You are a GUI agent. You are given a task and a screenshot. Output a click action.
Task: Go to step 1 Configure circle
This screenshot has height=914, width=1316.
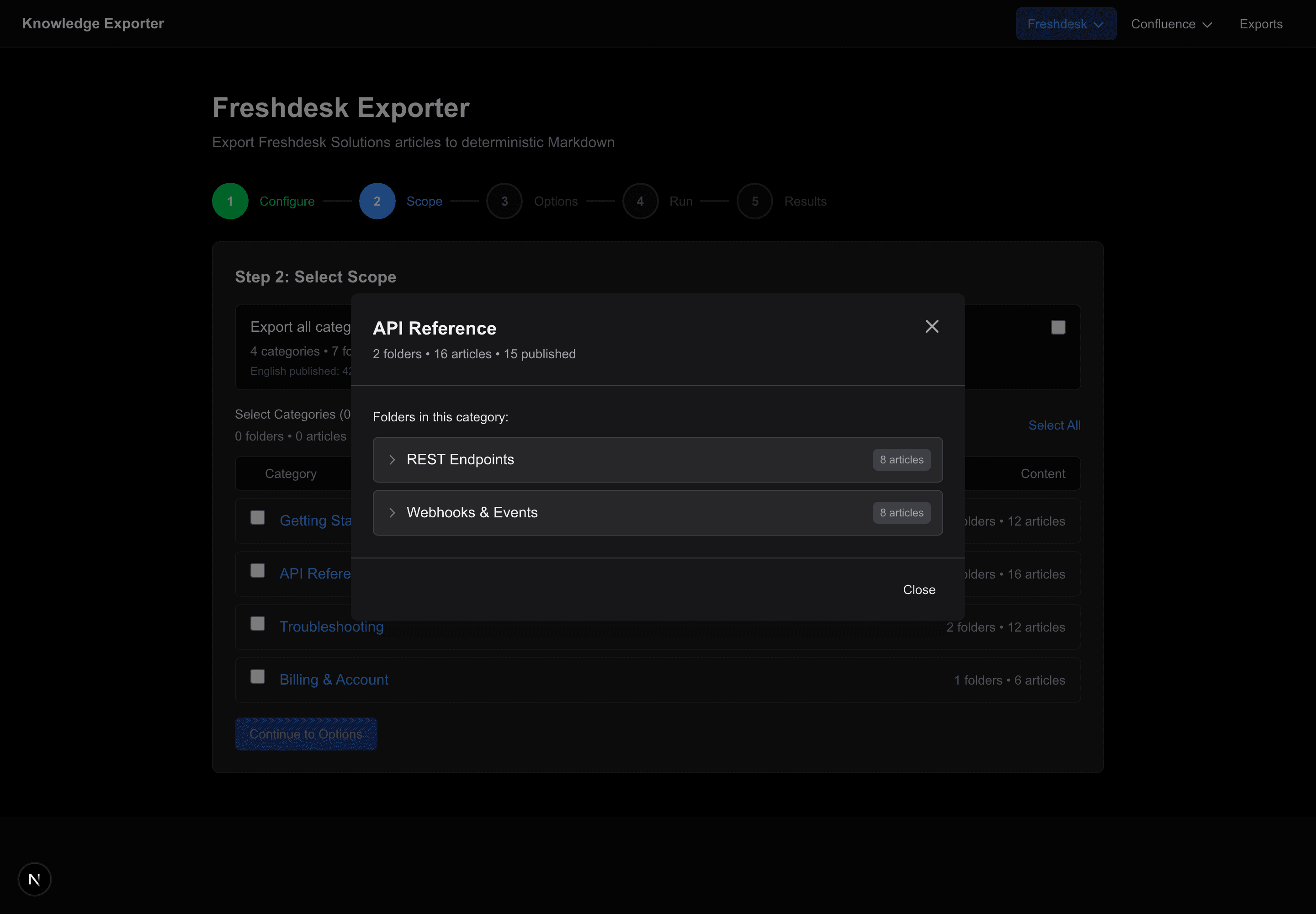(x=230, y=201)
